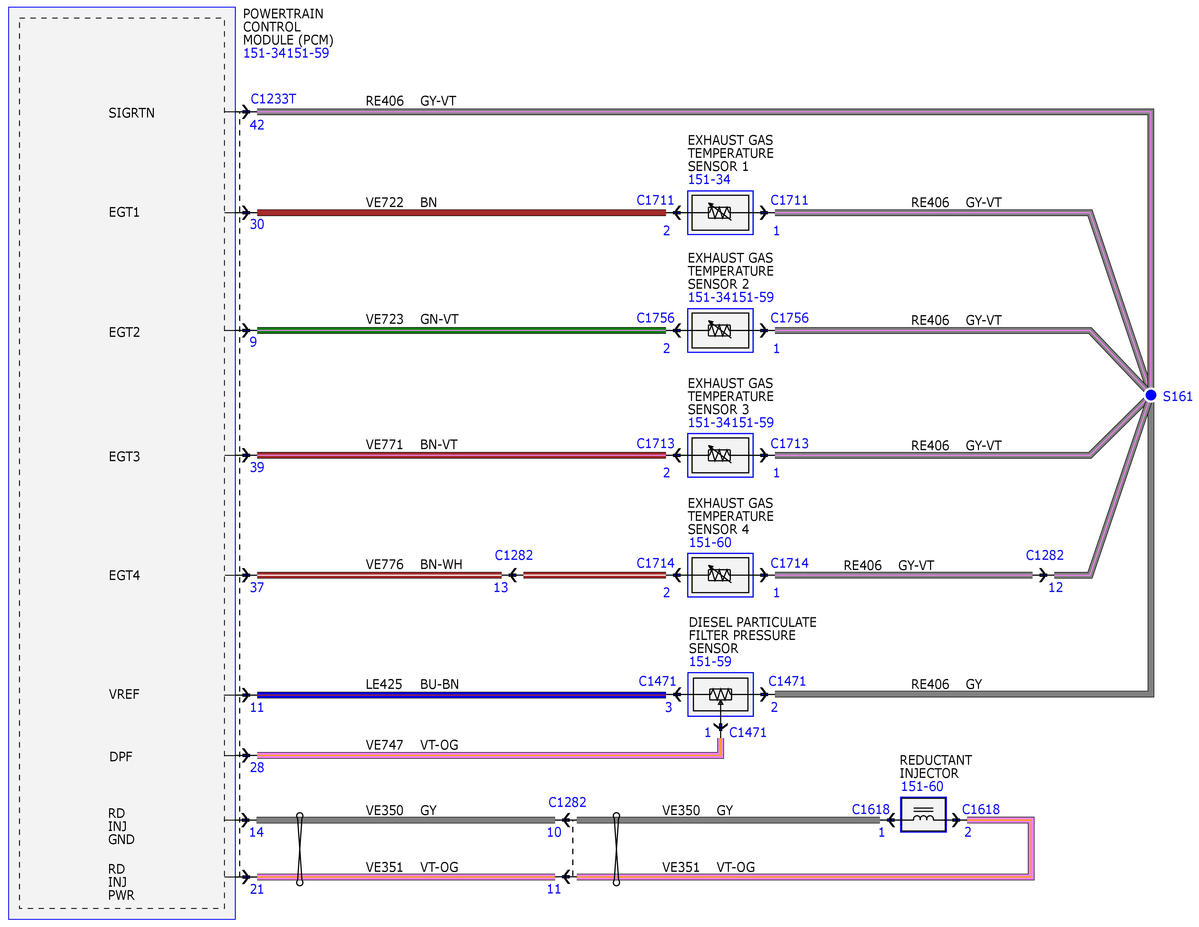Image resolution: width=1199 pixels, height=927 pixels.
Task: Select Exhaust Gas Temperature Sensor 4 symbol
Action: point(720,575)
